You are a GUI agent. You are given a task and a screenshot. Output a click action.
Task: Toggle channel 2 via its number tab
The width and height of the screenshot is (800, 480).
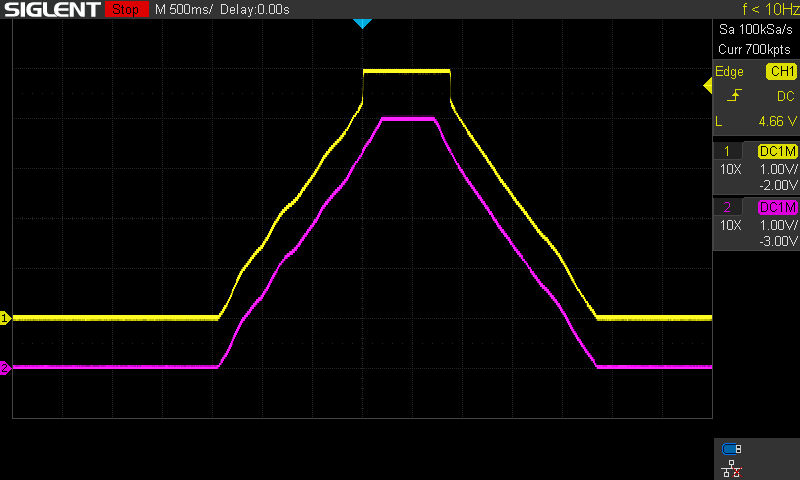tap(726, 207)
